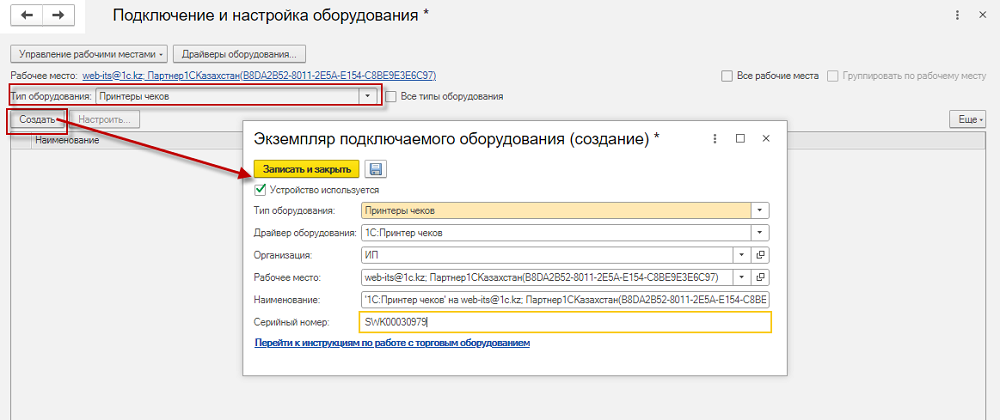
Task: Close the Подключение и настройка оборудования window
Action: (983, 15)
